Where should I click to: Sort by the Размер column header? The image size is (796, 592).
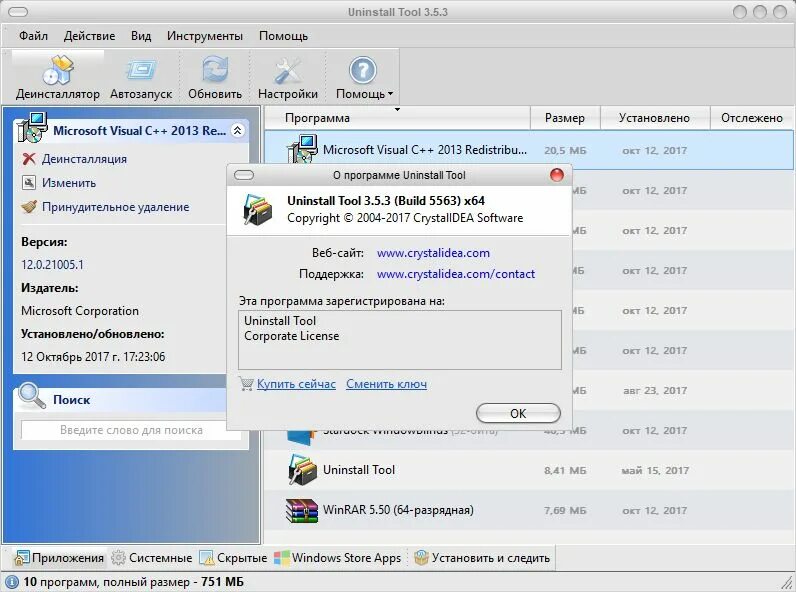[565, 118]
